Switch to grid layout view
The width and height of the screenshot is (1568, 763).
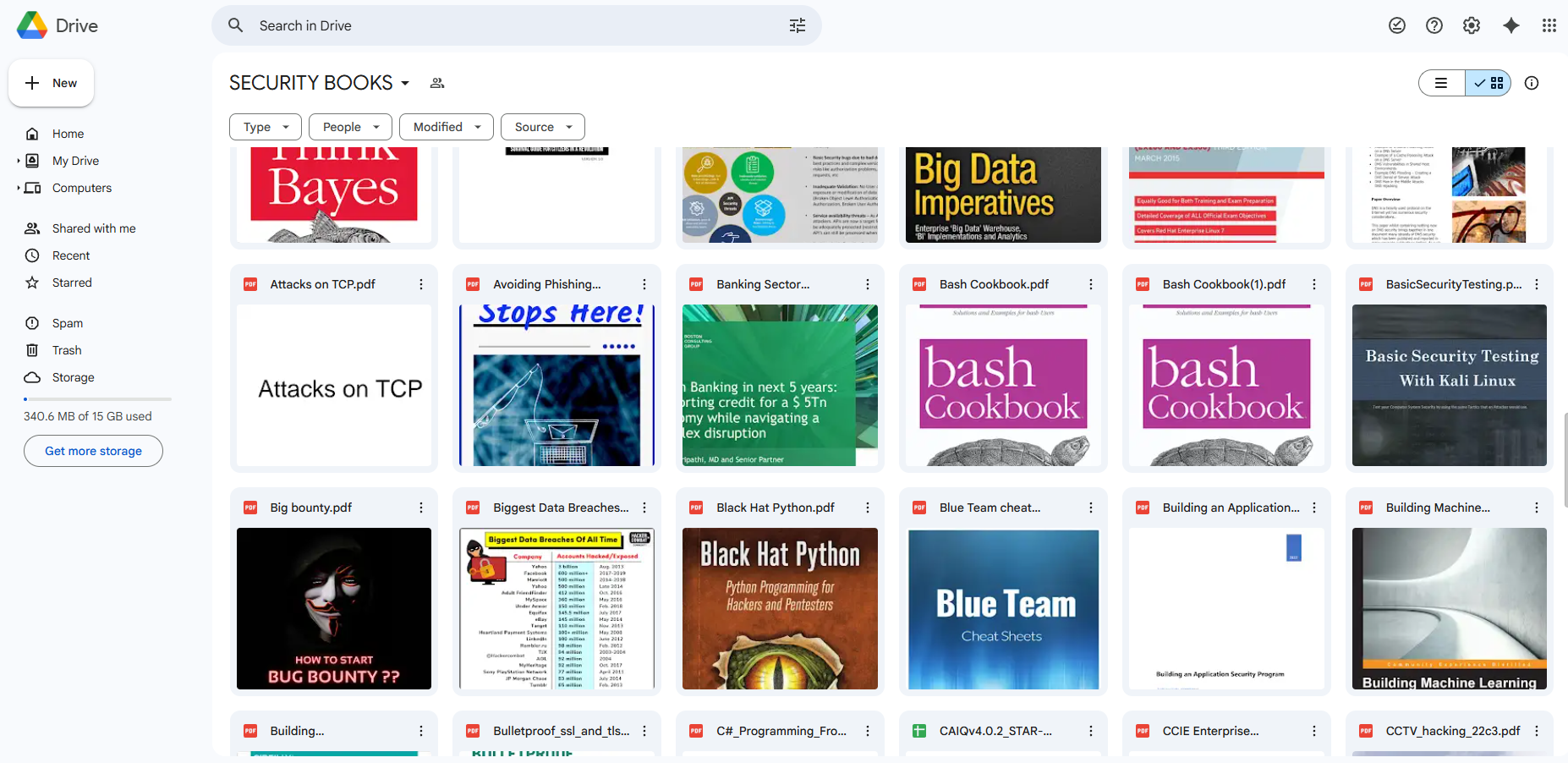pyautogui.click(x=1489, y=83)
